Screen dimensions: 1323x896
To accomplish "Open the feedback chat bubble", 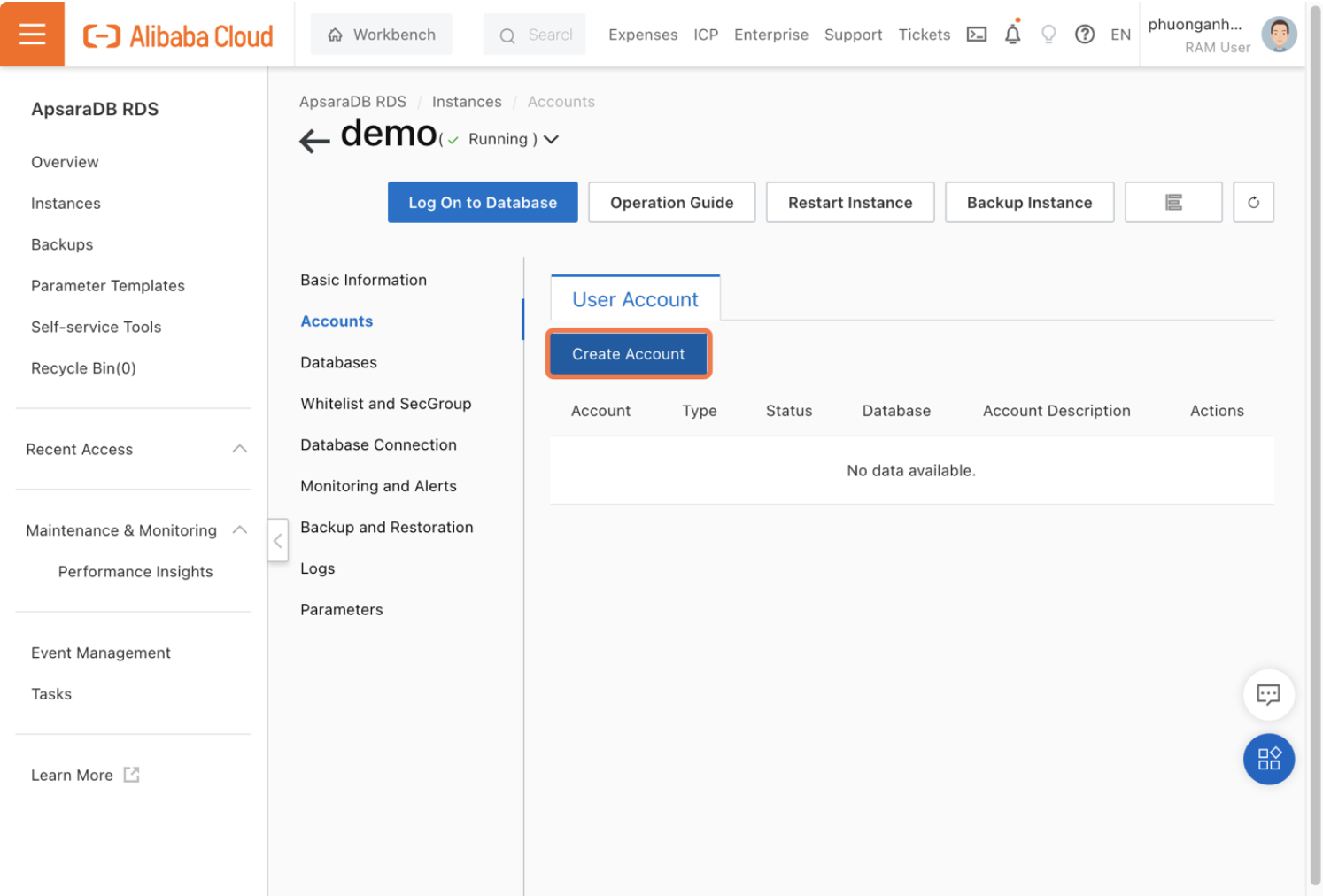I will click(x=1268, y=695).
